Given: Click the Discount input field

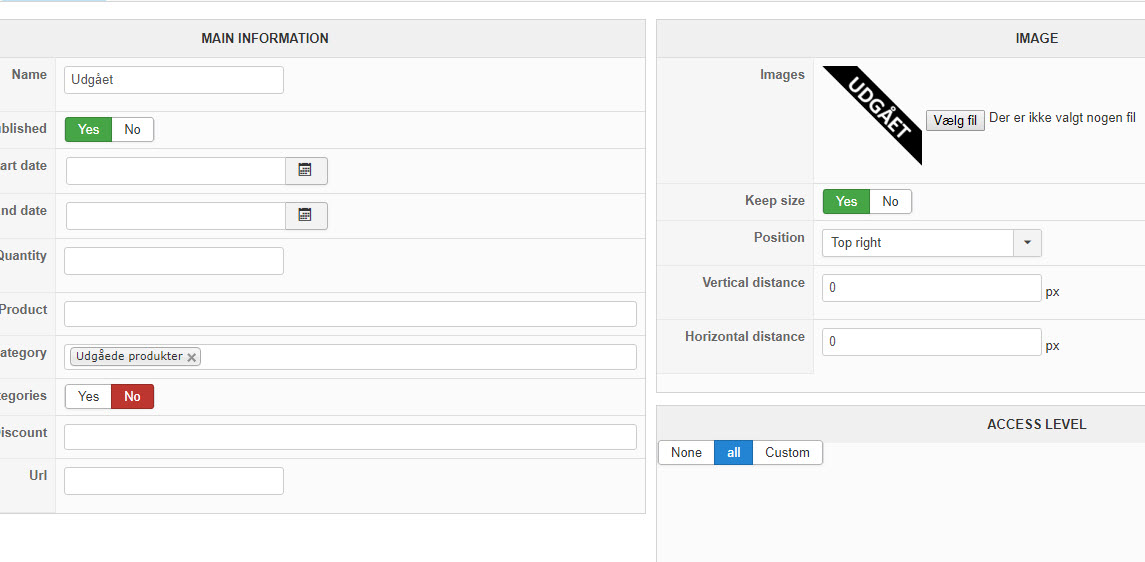Looking at the screenshot, I should (350, 437).
